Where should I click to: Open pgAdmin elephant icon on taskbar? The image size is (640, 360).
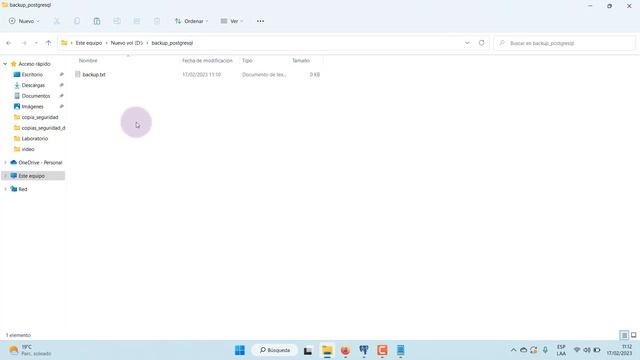point(364,350)
